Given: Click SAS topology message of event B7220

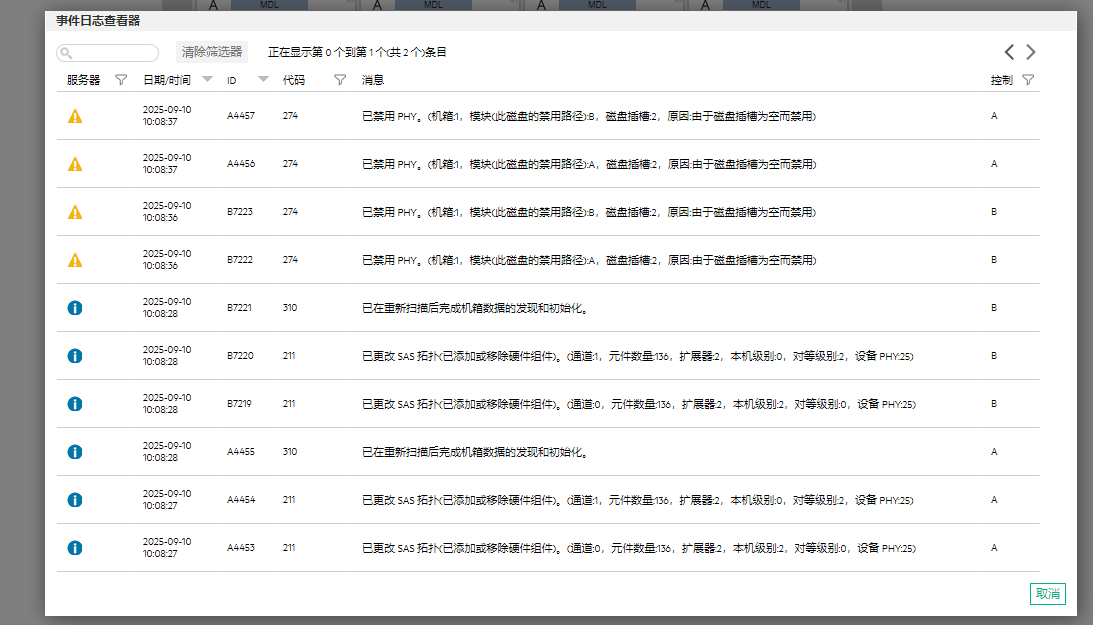Looking at the screenshot, I should (x=637, y=356).
